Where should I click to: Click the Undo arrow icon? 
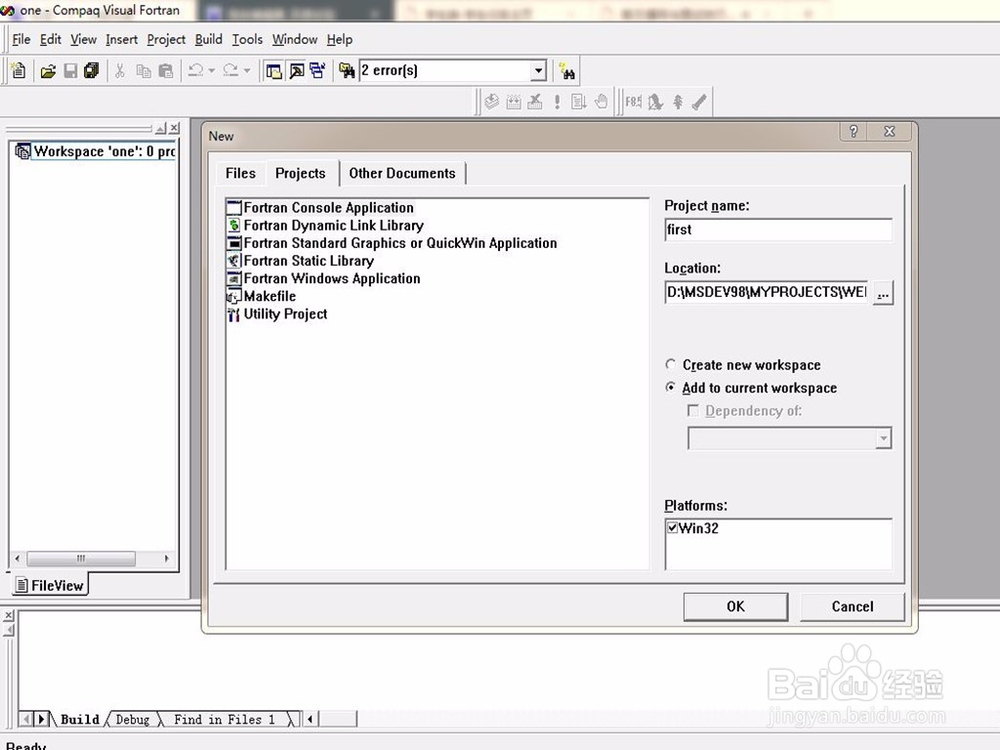196,71
